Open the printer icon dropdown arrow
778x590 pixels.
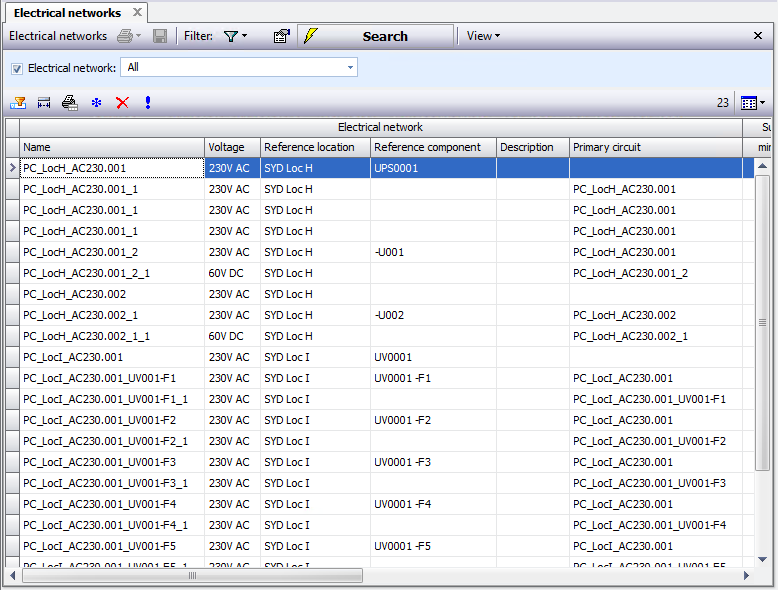click(138, 36)
